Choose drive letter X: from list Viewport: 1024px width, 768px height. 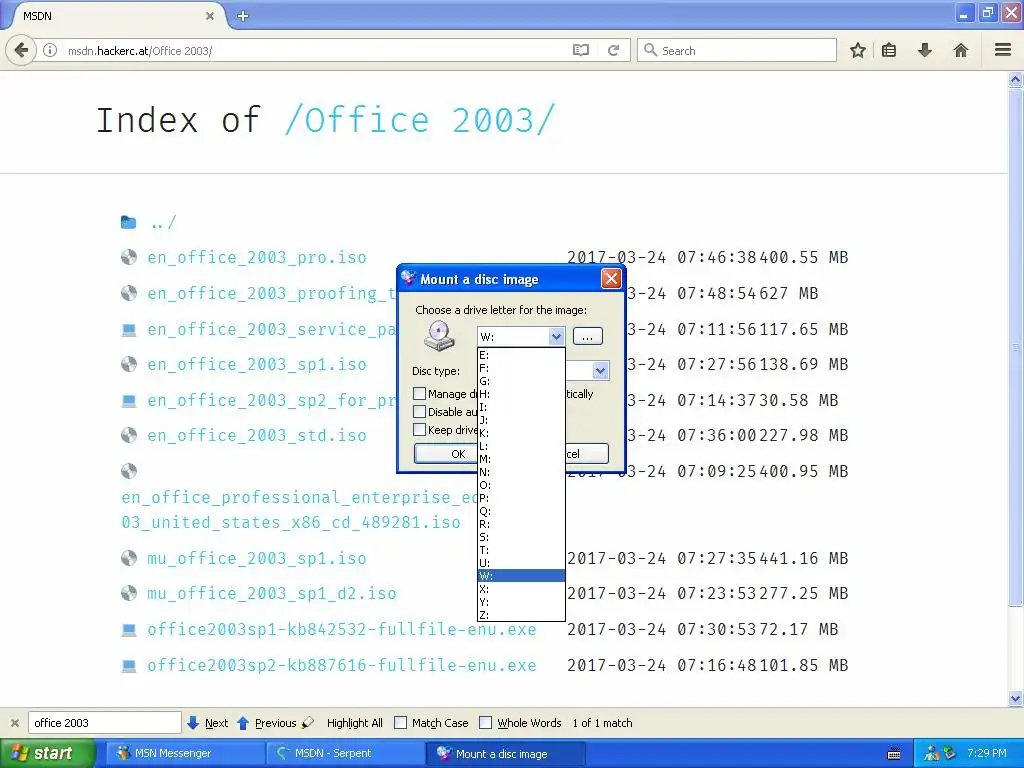point(521,589)
